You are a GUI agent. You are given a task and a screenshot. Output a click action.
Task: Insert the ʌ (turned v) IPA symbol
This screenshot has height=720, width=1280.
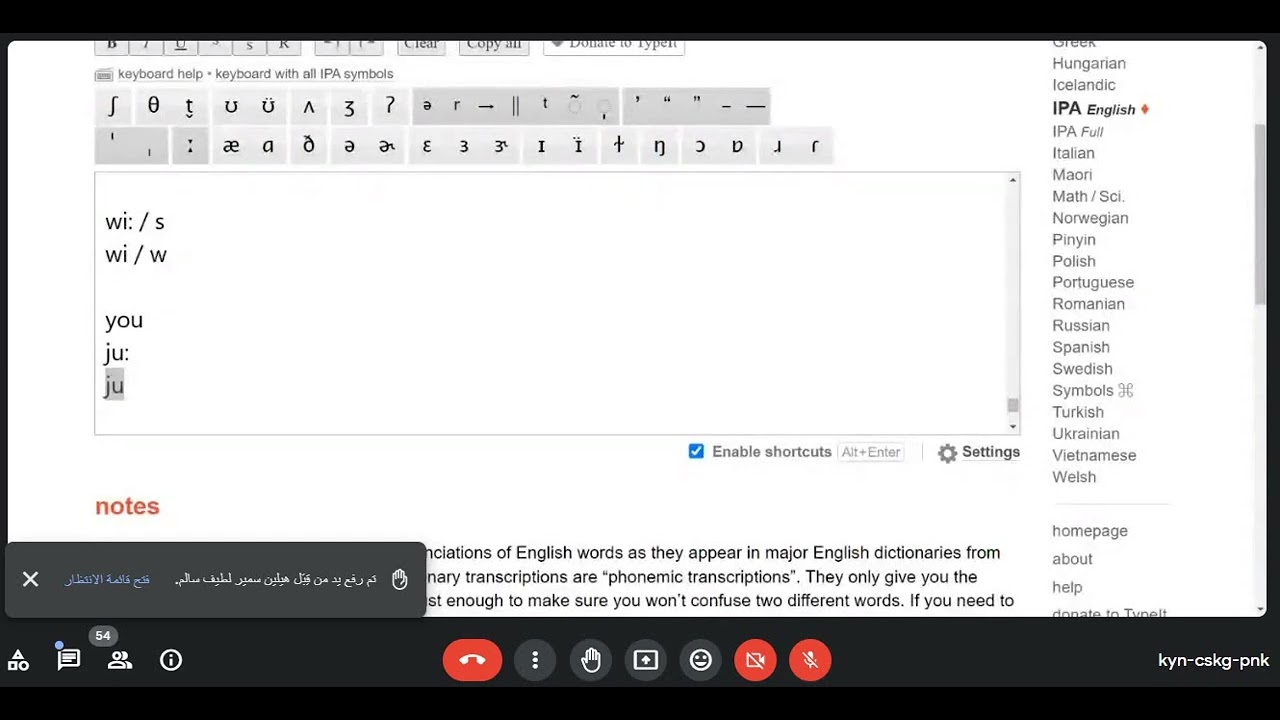point(309,106)
